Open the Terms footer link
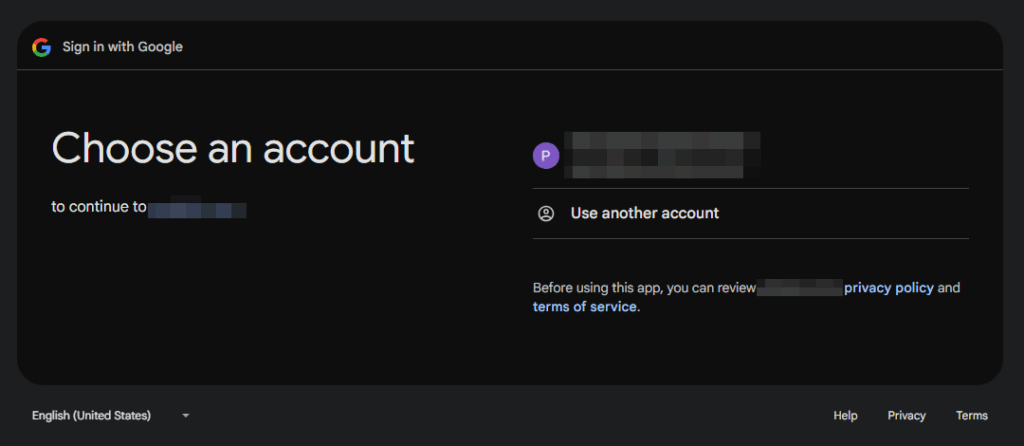 click(971, 415)
